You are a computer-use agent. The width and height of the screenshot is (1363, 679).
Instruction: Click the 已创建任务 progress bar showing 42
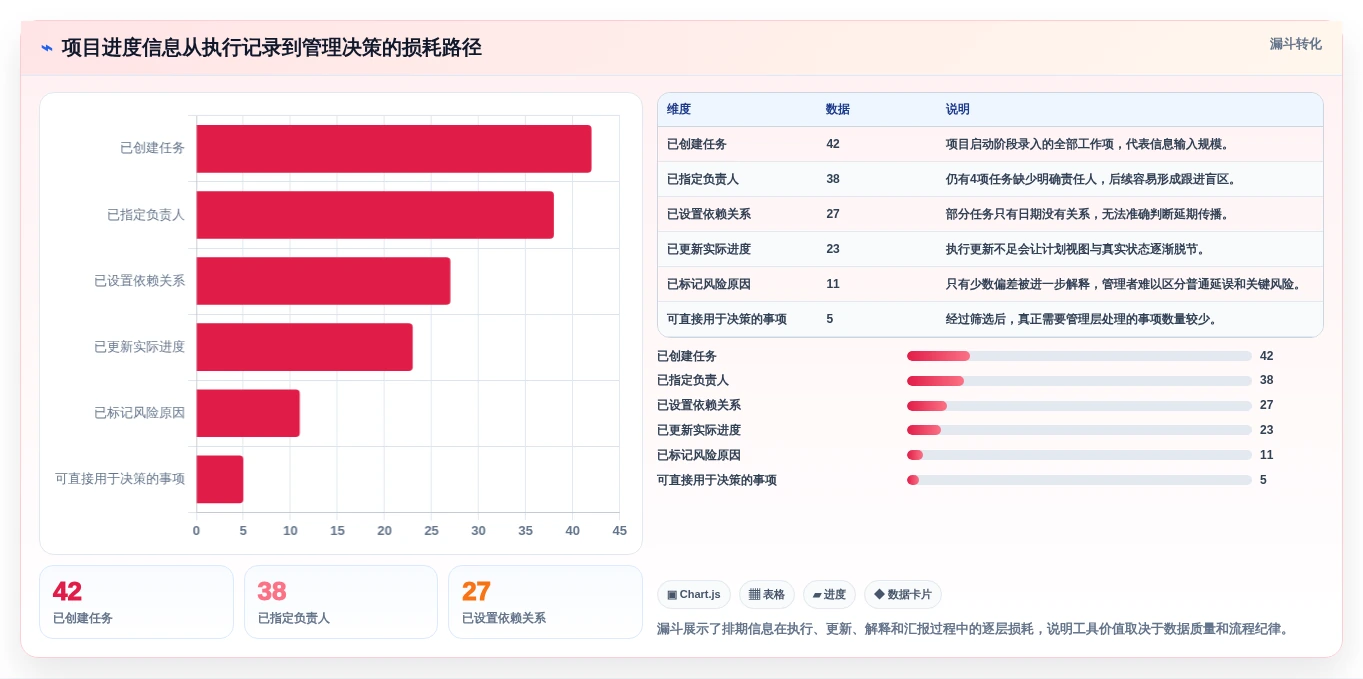(1079, 356)
